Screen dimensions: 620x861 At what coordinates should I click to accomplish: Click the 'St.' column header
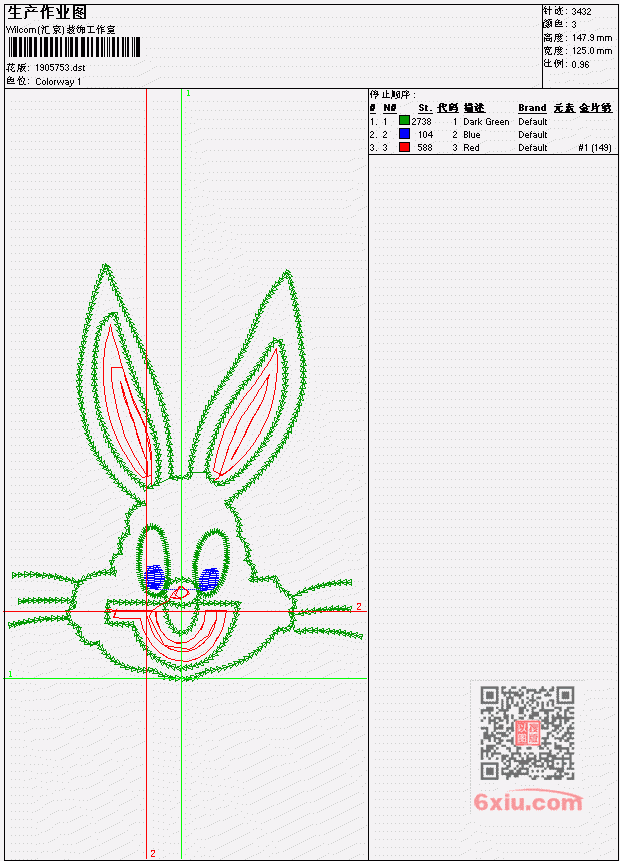pos(425,108)
